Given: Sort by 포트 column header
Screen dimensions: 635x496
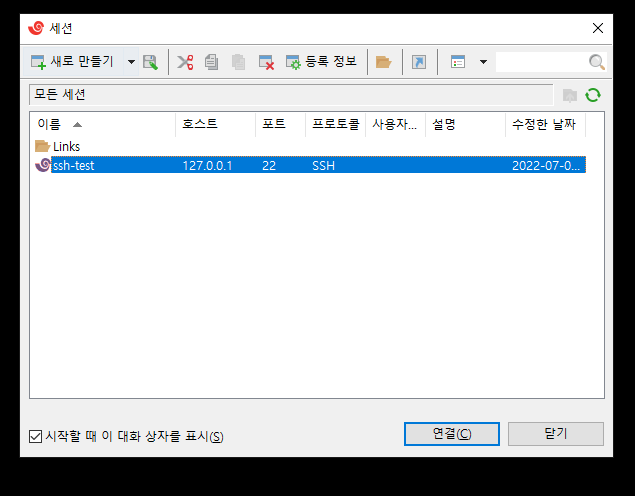Looking at the screenshot, I should 280,124.
